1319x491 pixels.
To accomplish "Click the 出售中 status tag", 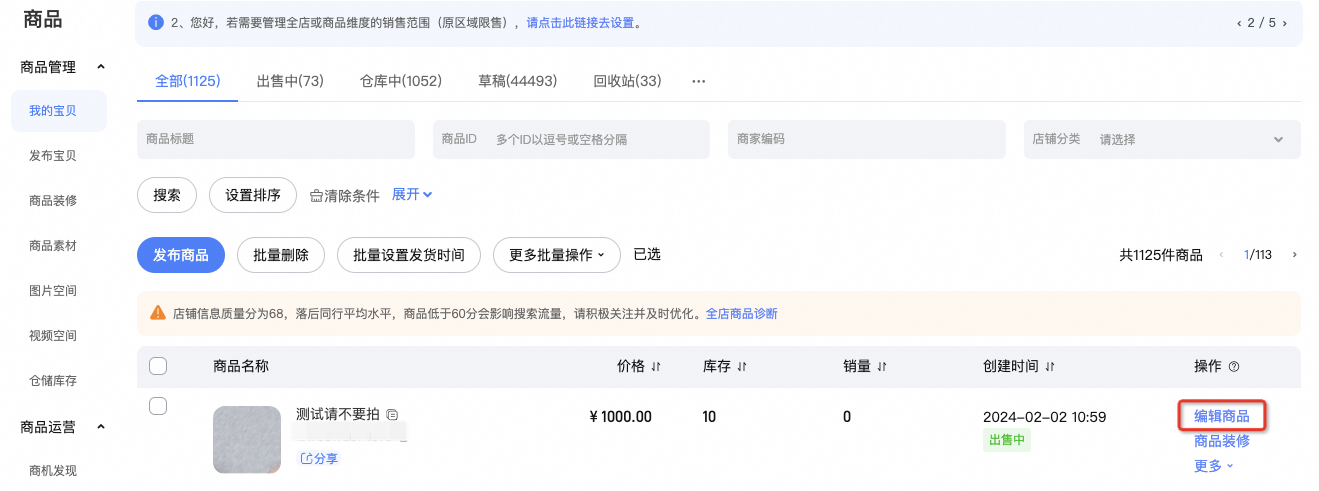I will (x=1007, y=440).
